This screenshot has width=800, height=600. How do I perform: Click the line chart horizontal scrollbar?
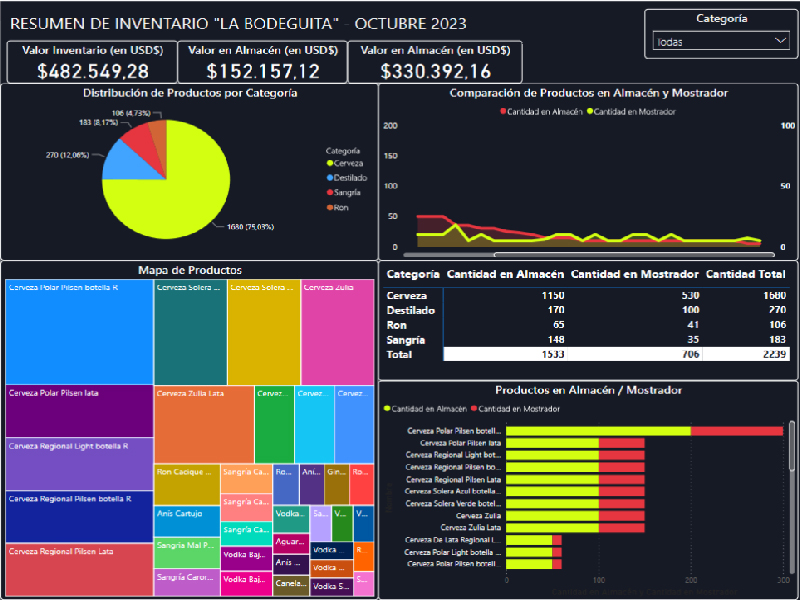[x=634, y=254]
